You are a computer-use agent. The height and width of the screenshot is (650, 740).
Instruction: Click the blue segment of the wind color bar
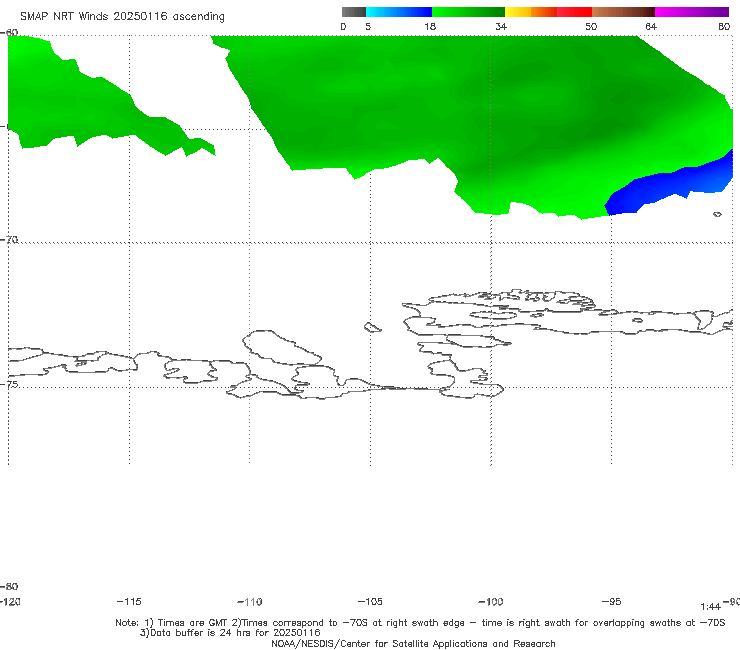[399, 12]
